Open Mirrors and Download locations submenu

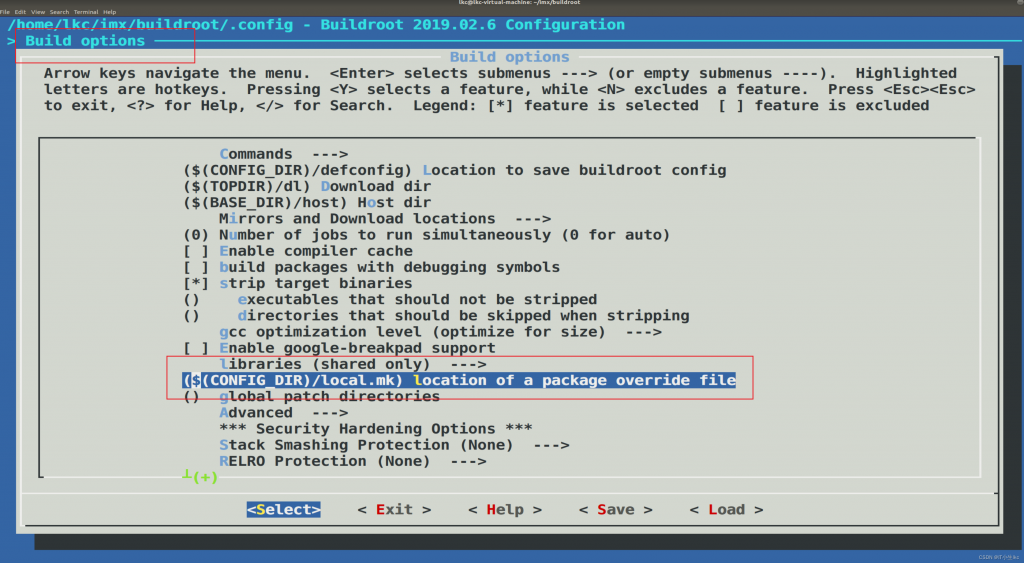[385, 219]
